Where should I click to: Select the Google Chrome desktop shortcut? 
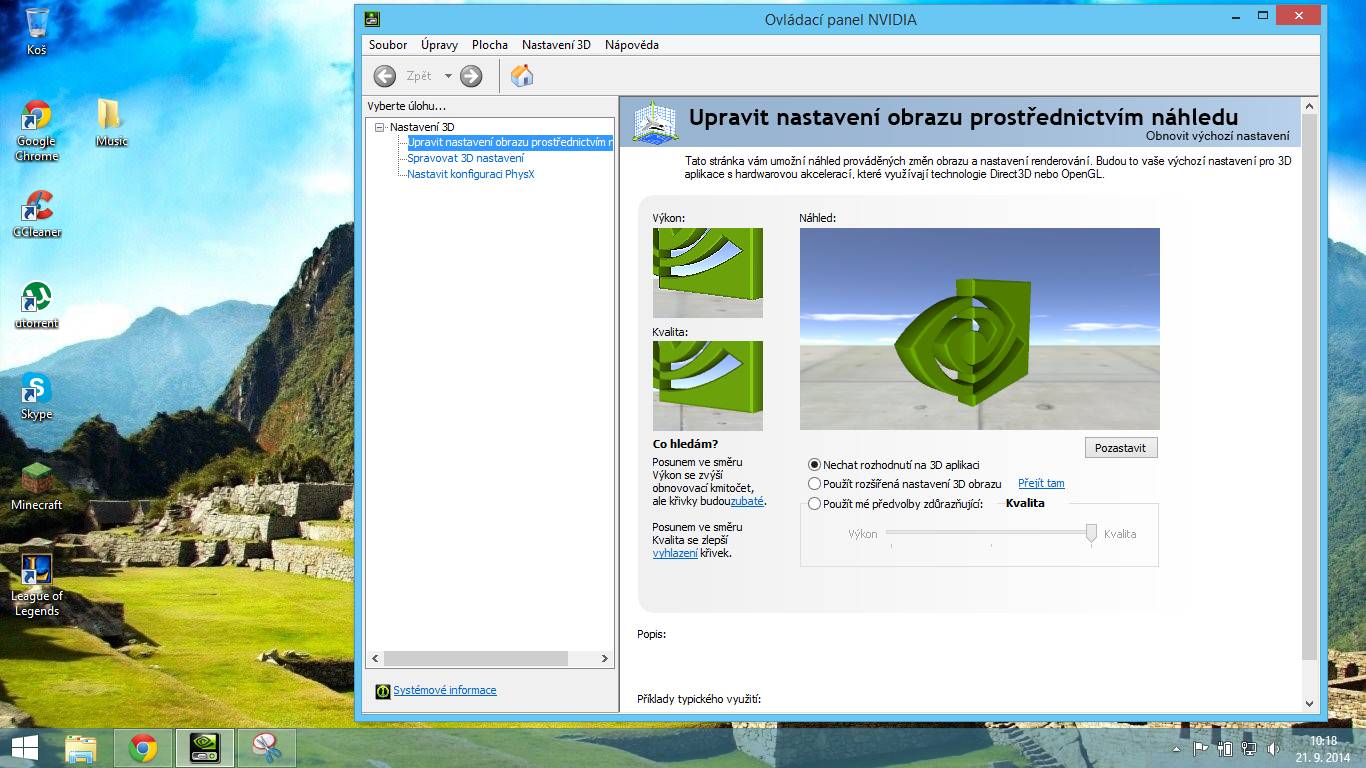coord(37,131)
